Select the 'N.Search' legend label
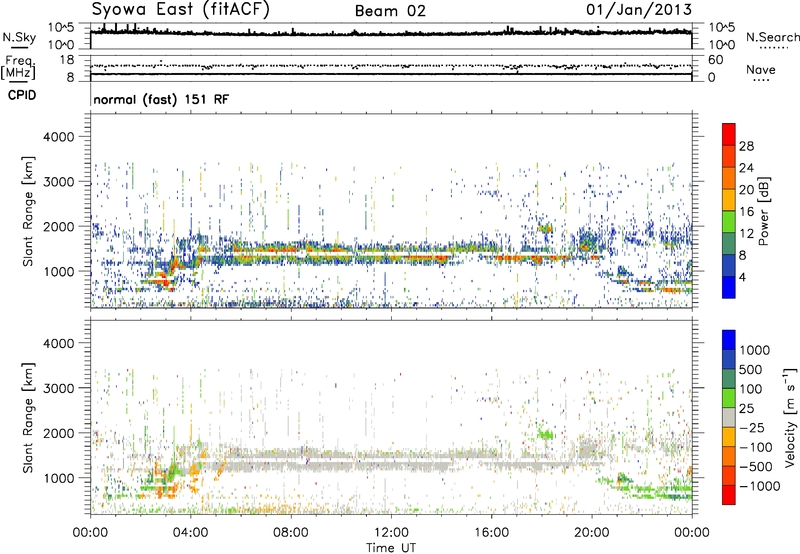800x554 pixels. pyautogui.click(x=773, y=37)
